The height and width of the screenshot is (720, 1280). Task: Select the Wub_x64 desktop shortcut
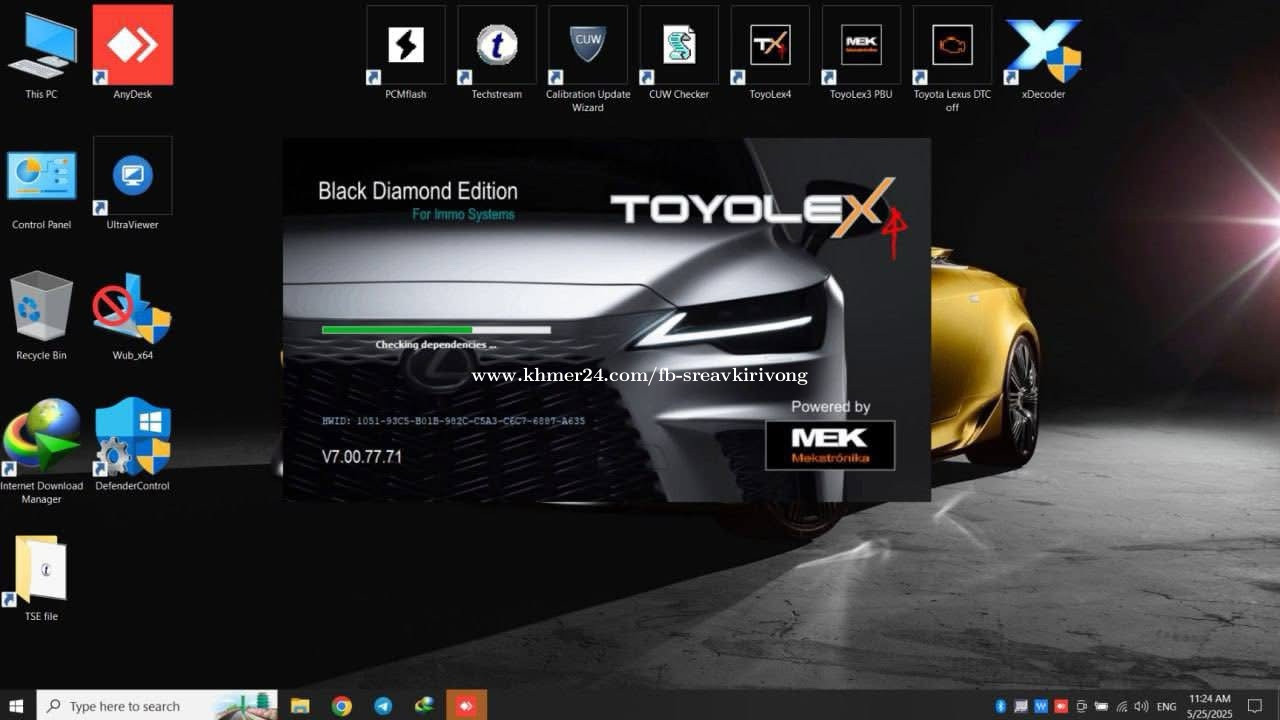(132, 316)
